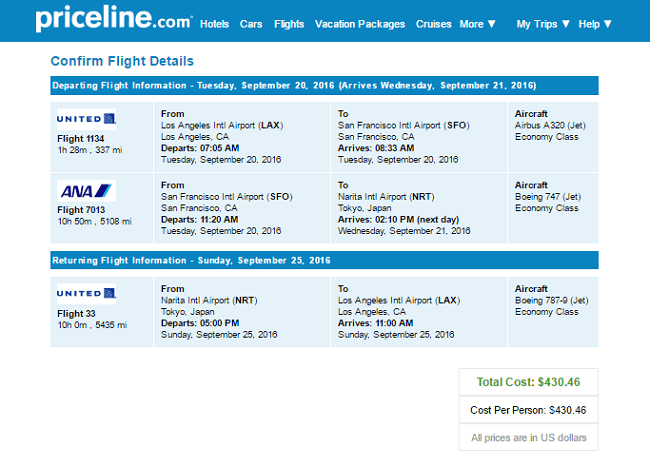Click the ANA airline logo
This screenshot has width=650, height=467.
point(86,191)
